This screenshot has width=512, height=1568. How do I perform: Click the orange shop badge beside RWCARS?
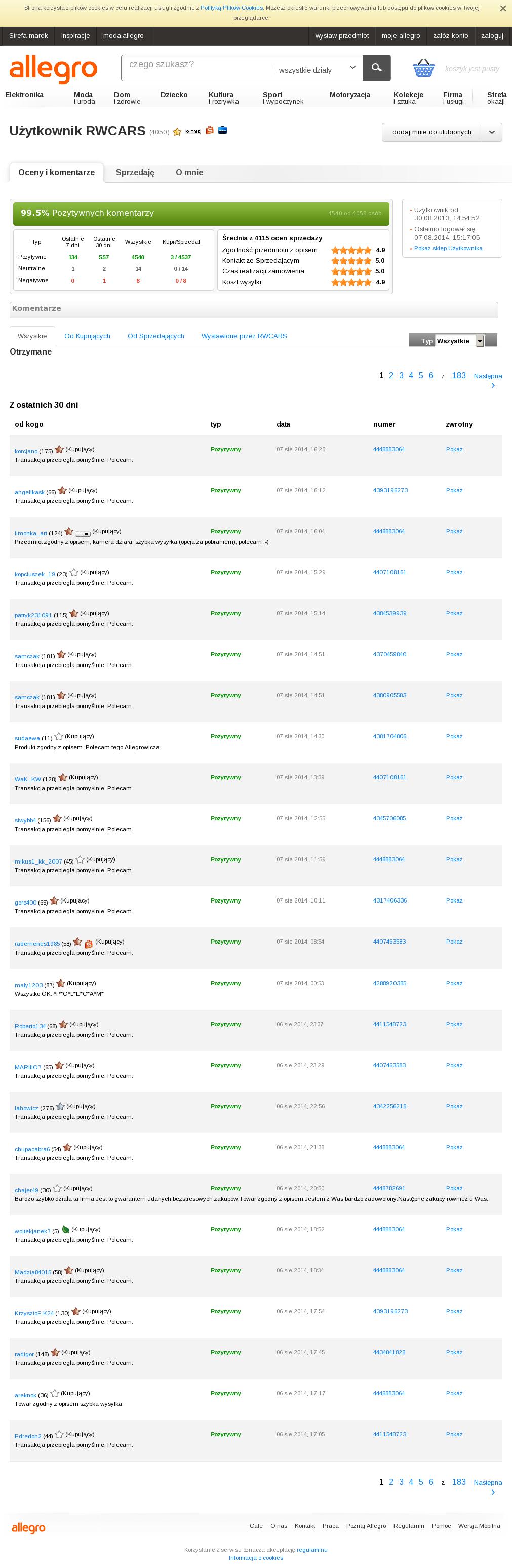click(x=210, y=130)
